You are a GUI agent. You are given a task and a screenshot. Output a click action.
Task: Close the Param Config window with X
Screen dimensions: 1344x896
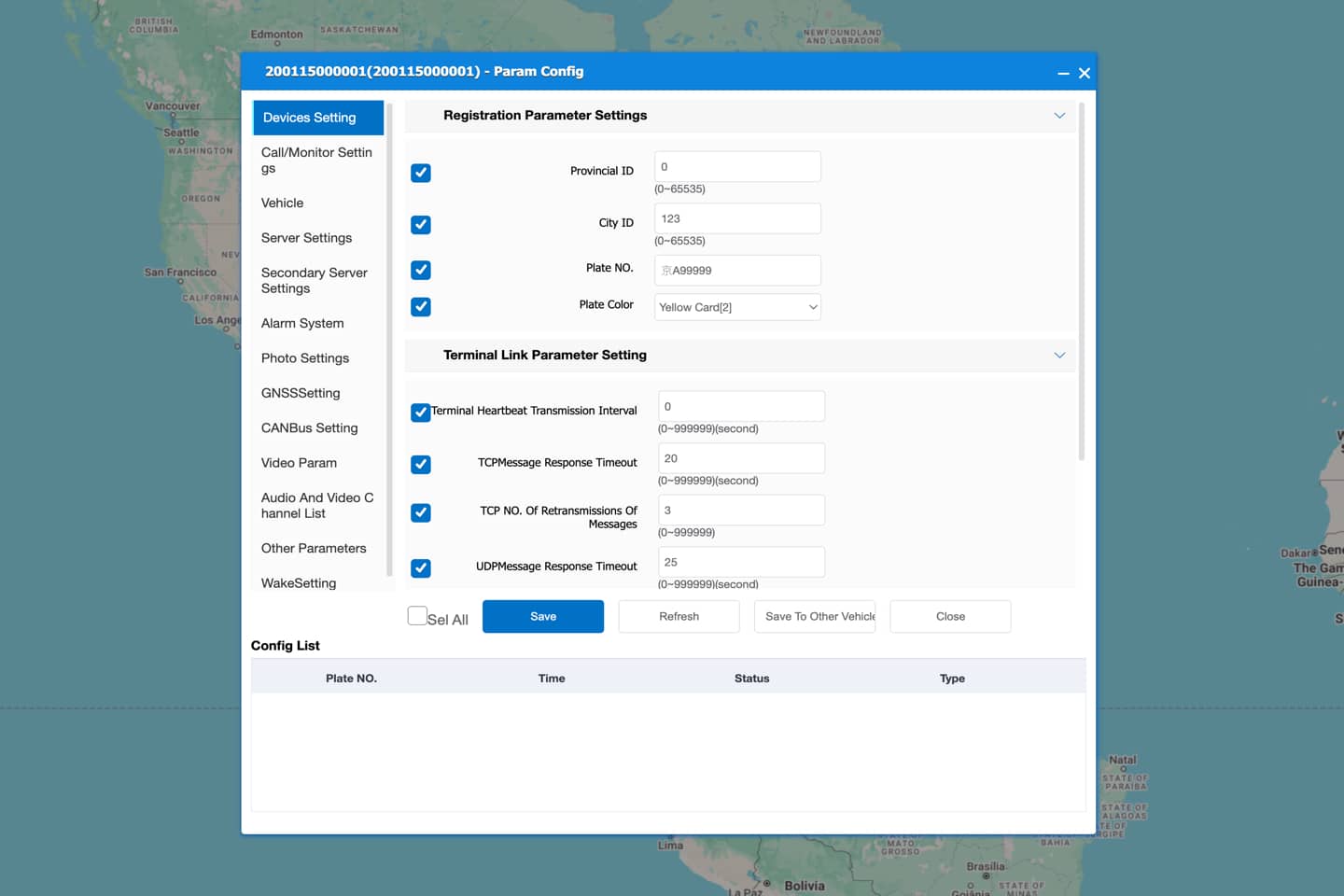pyautogui.click(x=1085, y=73)
